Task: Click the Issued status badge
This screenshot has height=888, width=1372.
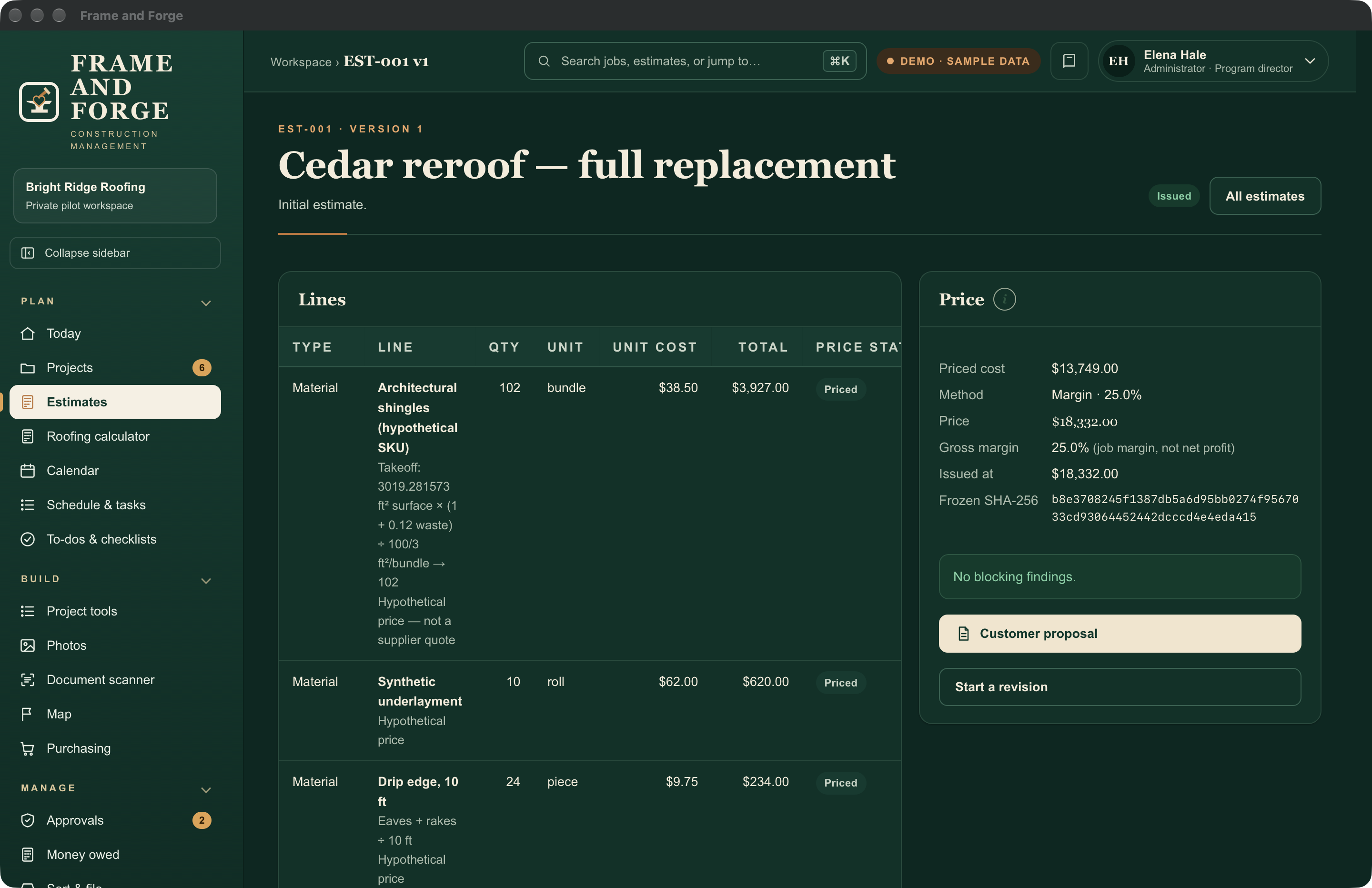Action: [1174, 196]
